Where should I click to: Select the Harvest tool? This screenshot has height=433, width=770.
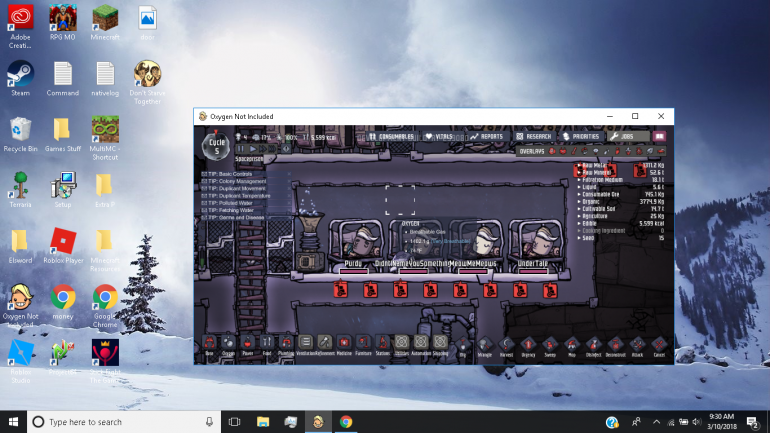tap(506, 346)
